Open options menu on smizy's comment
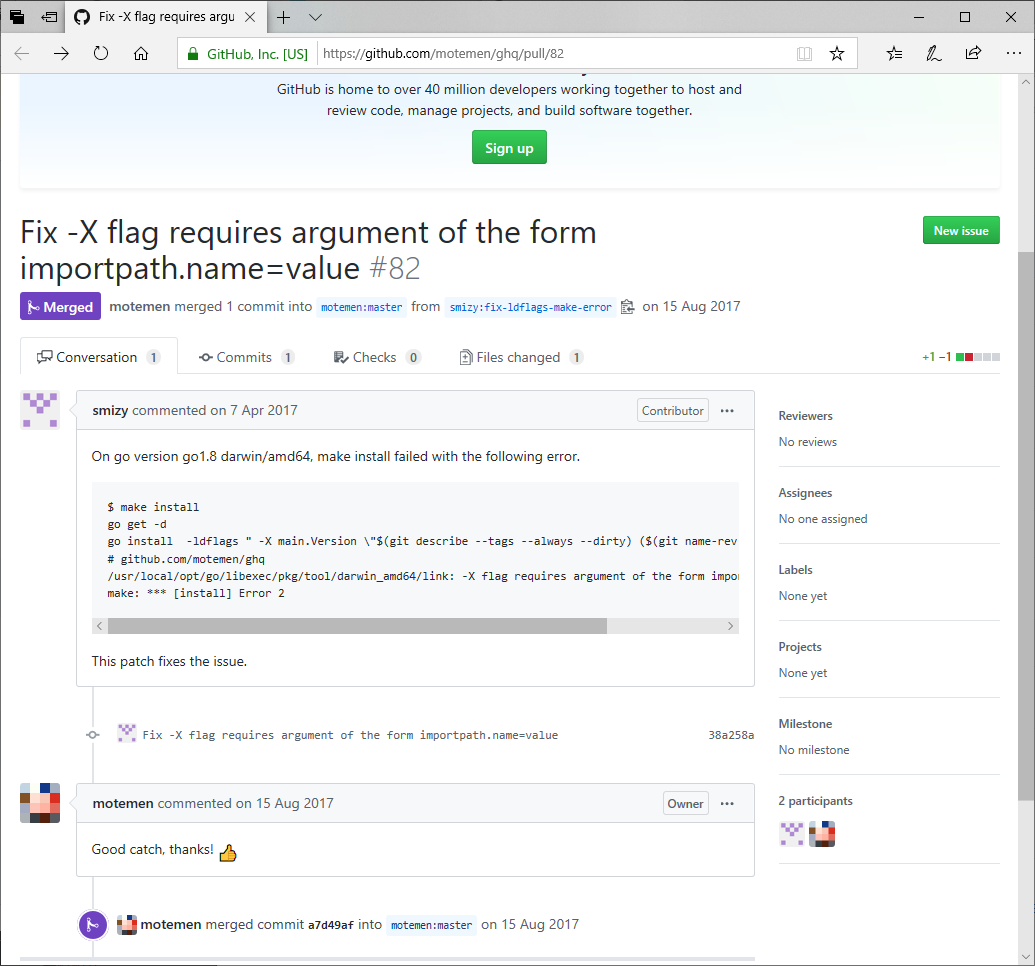 pyautogui.click(x=727, y=411)
